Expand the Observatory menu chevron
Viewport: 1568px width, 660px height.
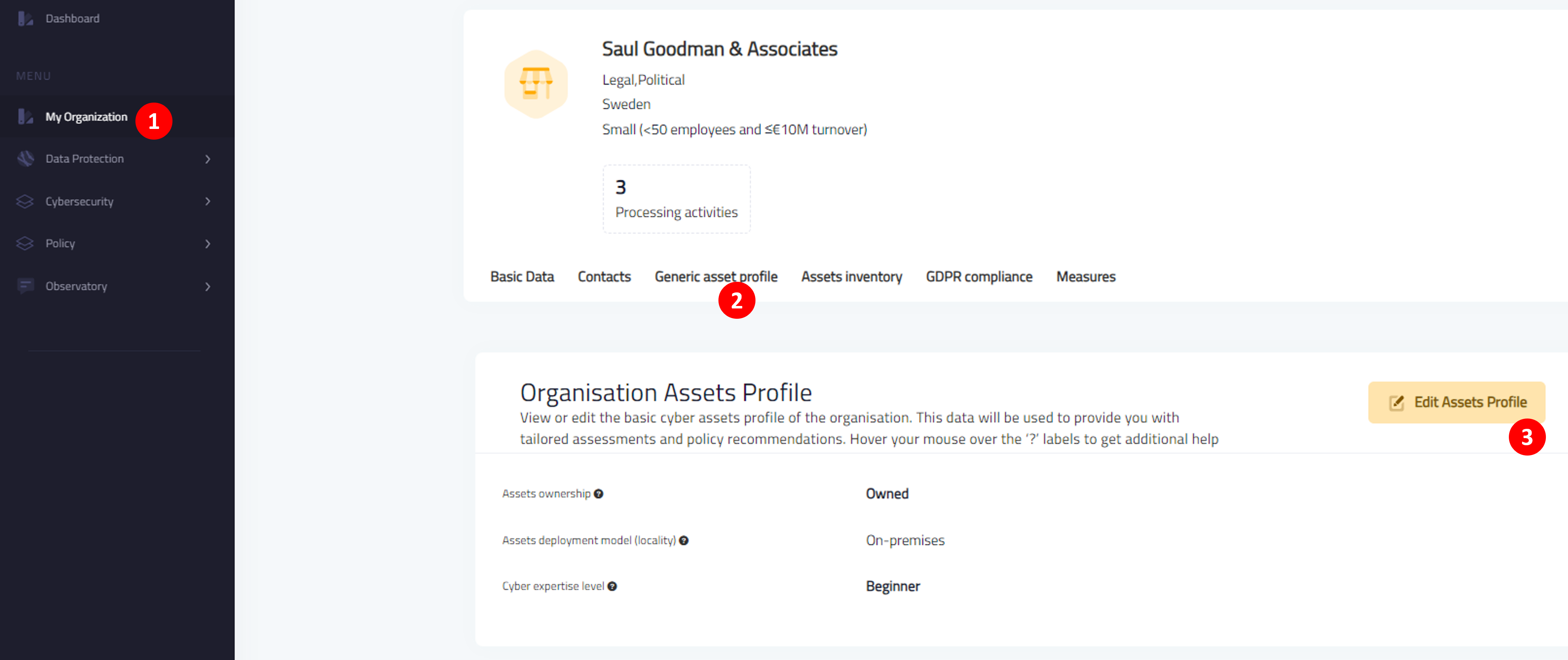207,286
